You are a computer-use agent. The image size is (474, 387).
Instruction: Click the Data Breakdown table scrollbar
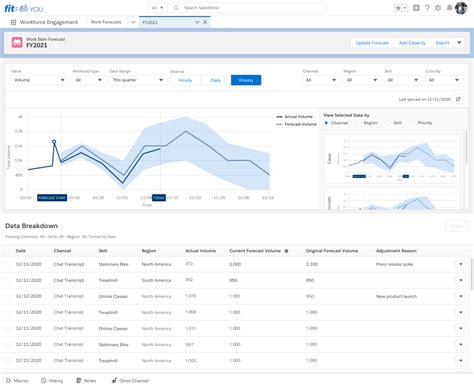pos(472,274)
